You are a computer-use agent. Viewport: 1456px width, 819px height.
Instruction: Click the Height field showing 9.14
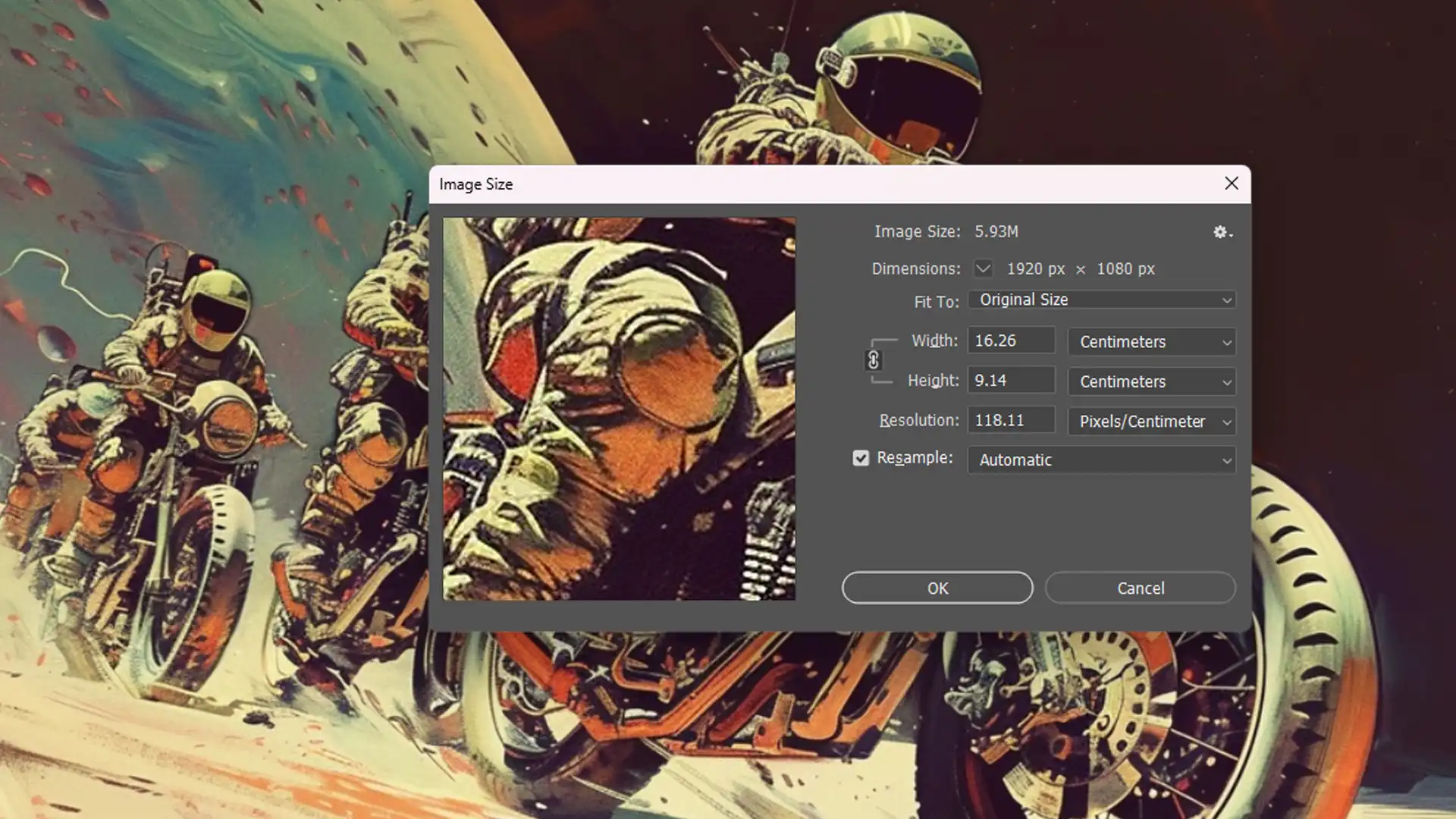coord(1012,380)
